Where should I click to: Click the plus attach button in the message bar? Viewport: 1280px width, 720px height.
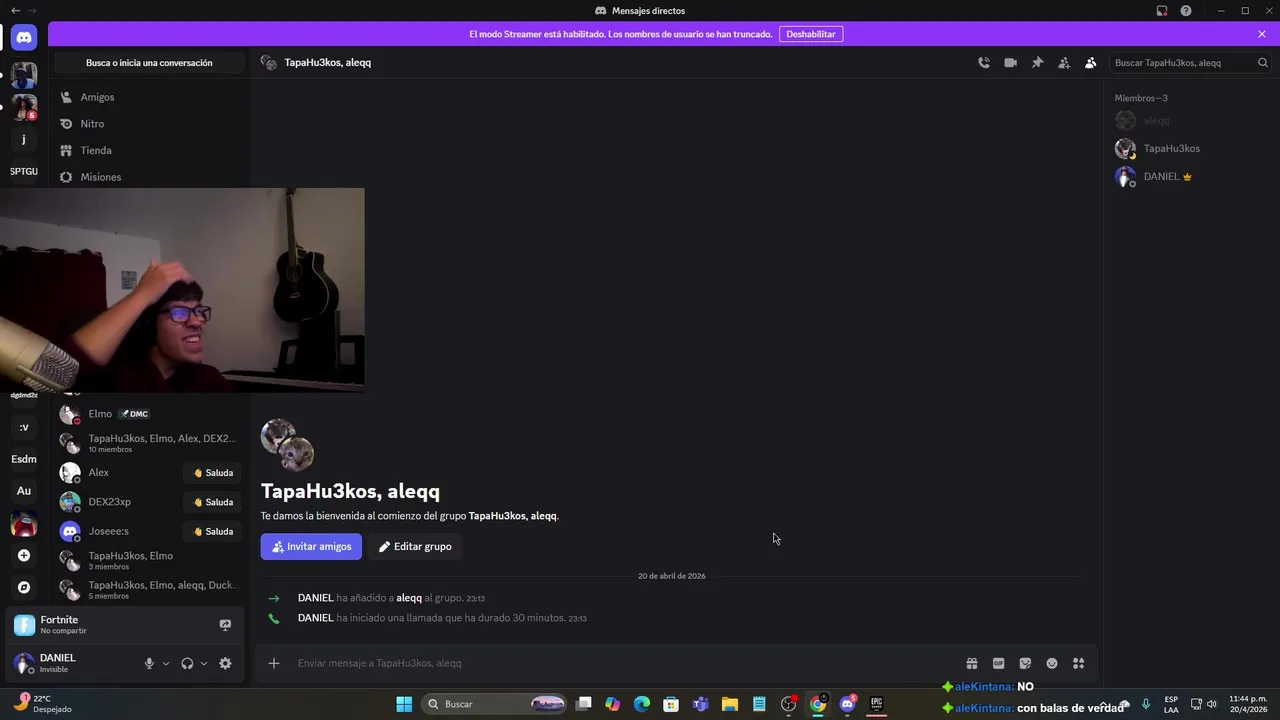(x=273, y=663)
